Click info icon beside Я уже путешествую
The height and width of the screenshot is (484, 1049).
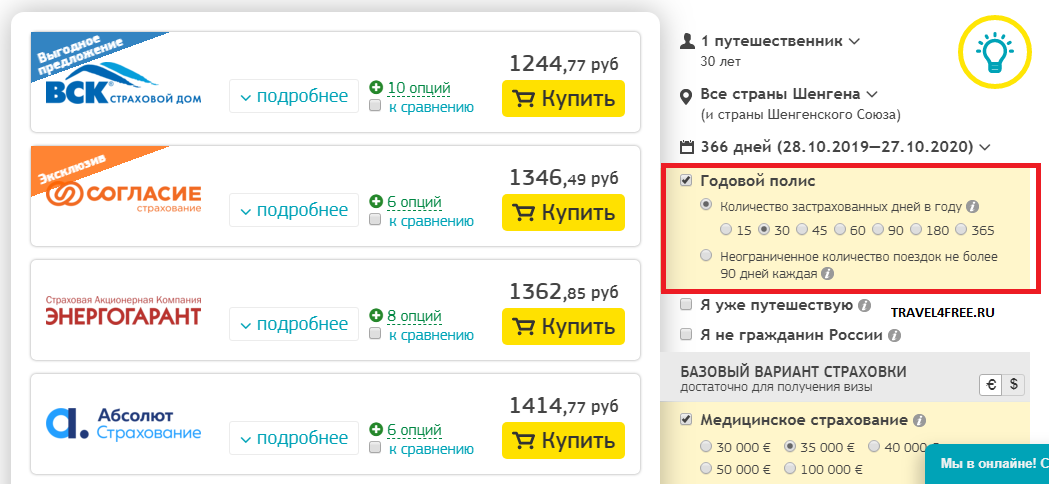coord(864,306)
